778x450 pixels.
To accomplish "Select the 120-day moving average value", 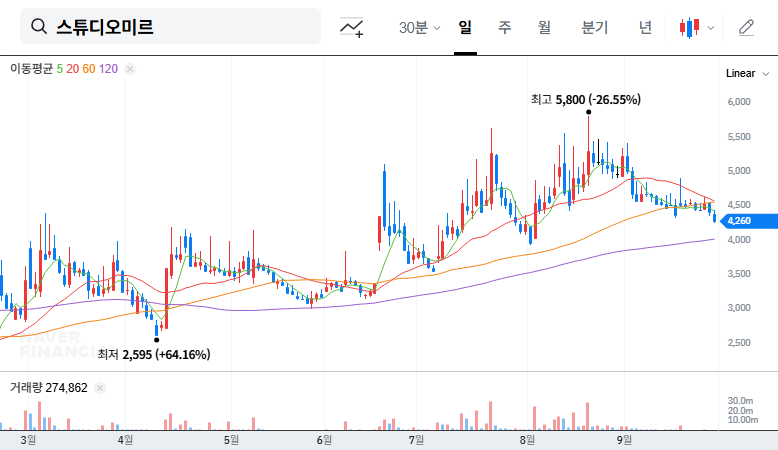I will click(108, 68).
